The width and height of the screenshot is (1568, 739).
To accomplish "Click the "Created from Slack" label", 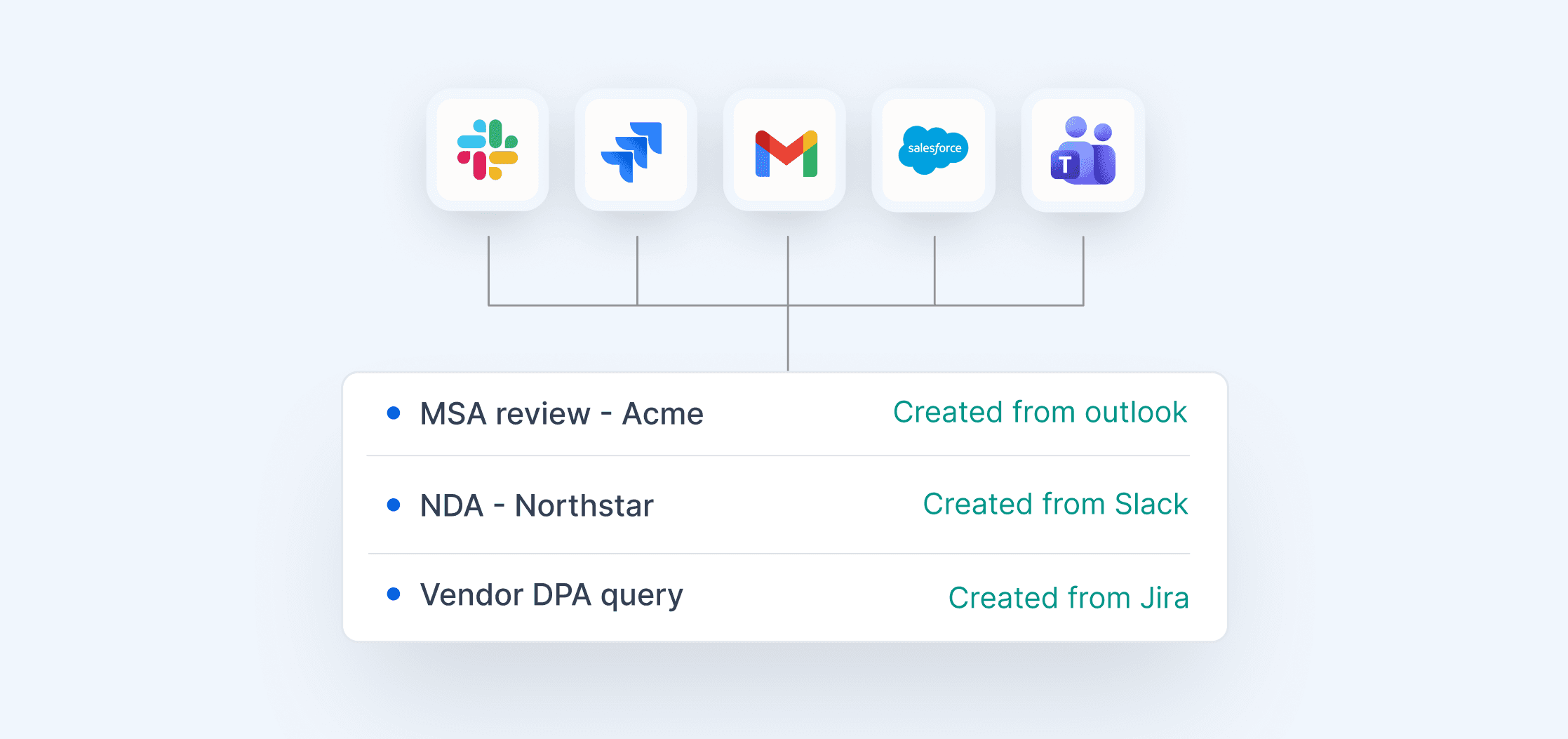I will (x=1055, y=504).
